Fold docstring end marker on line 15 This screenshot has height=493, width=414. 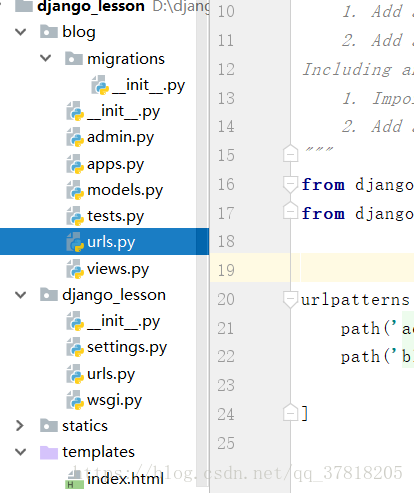pos(290,154)
